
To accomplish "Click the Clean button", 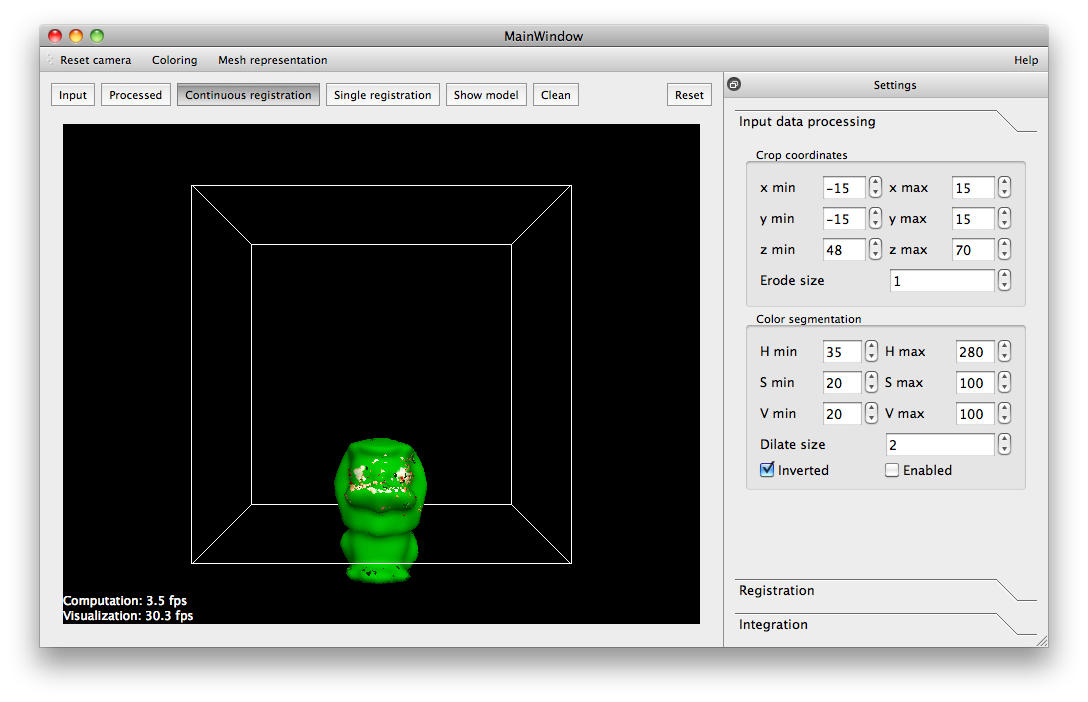I will [x=556, y=95].
